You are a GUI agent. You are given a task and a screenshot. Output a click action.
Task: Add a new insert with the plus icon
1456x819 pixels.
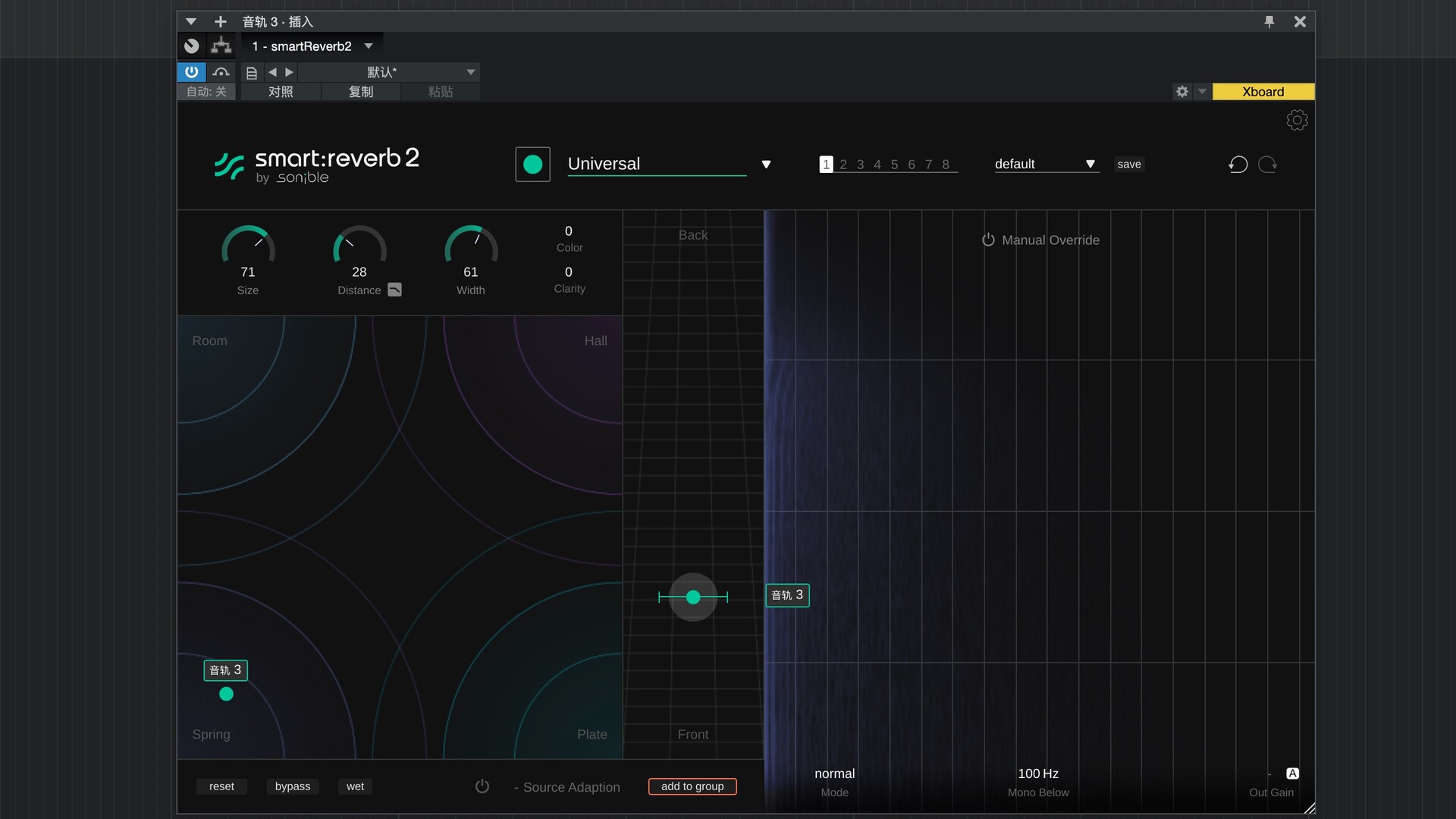[220, 21]
